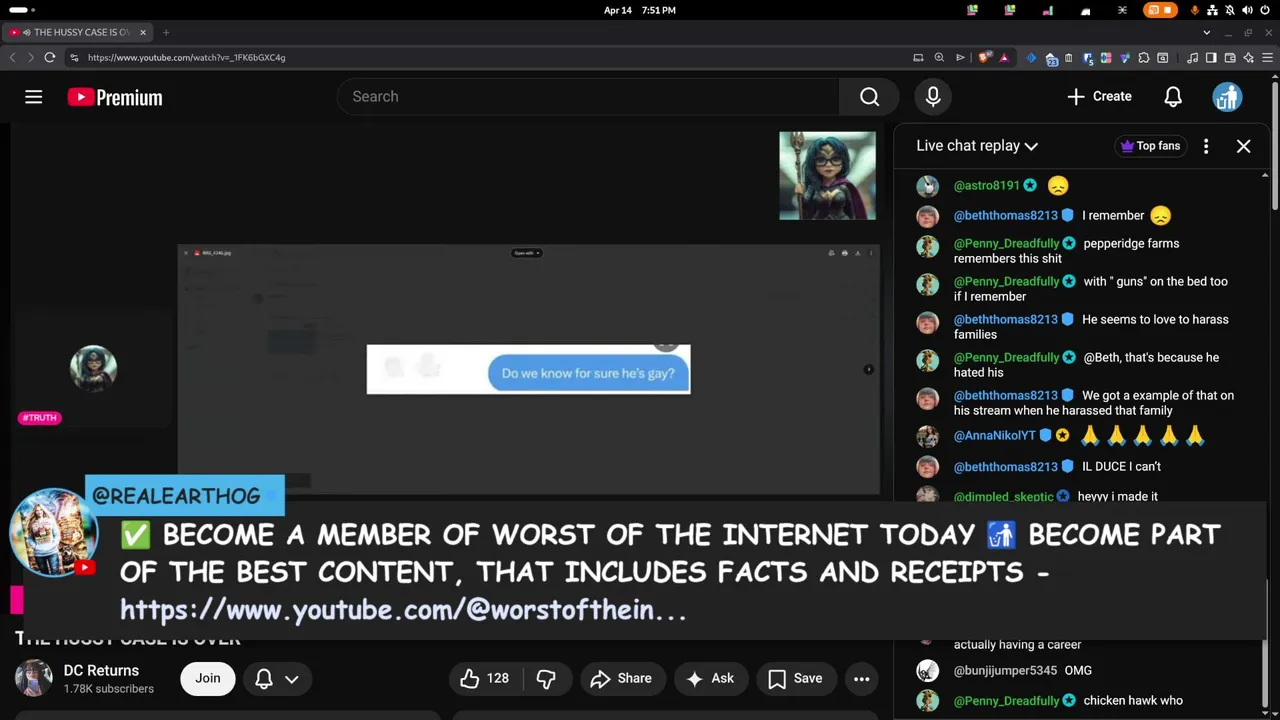The image size is (1280, 720).
Task: Go to the YouTube Premium home logo
Action: [115, 97]
